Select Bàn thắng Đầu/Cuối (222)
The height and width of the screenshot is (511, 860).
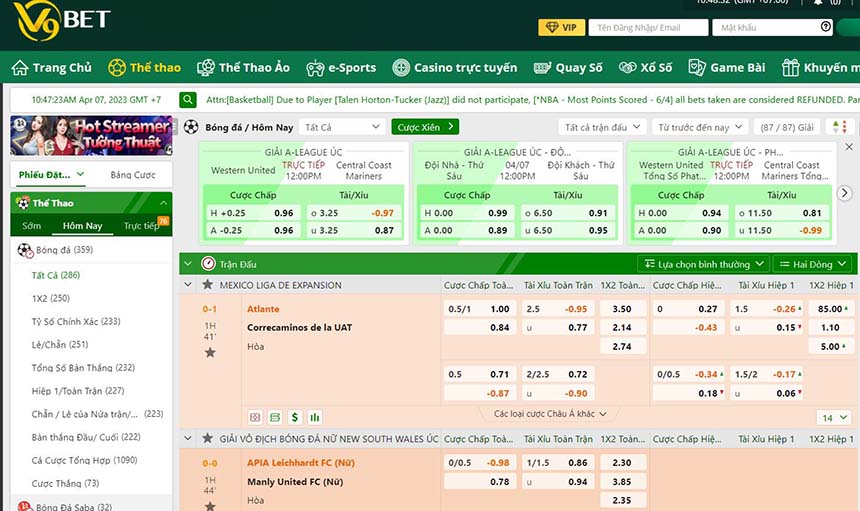pyautogui.click(x=86, y=437)
